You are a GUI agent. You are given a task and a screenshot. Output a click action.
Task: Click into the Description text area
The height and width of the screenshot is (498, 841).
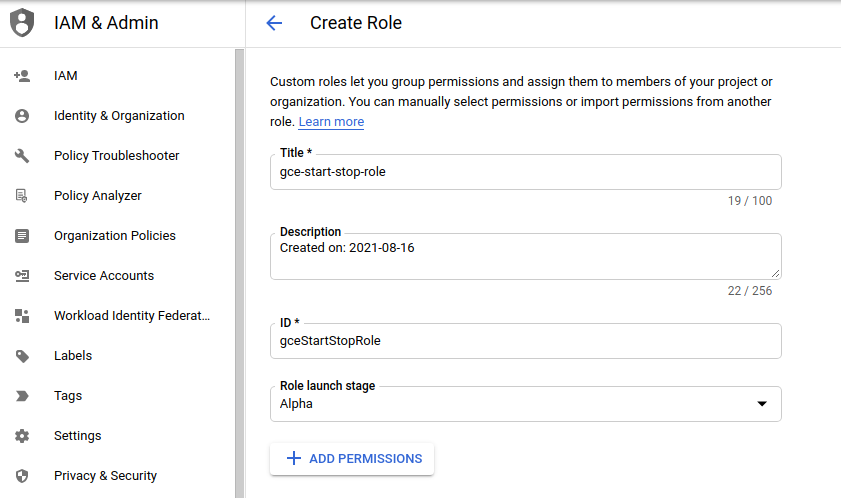coord(526,256)
